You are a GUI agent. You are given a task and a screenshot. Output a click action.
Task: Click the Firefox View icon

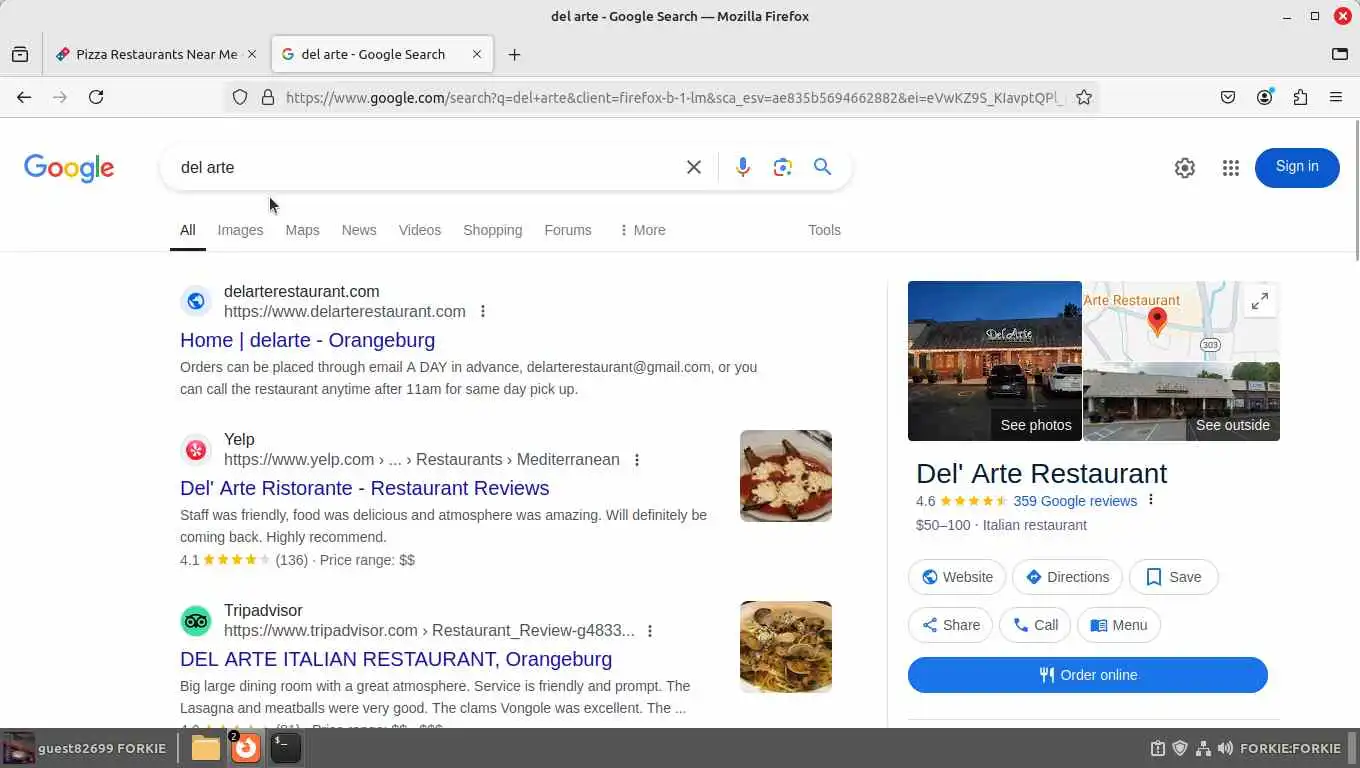20,54
